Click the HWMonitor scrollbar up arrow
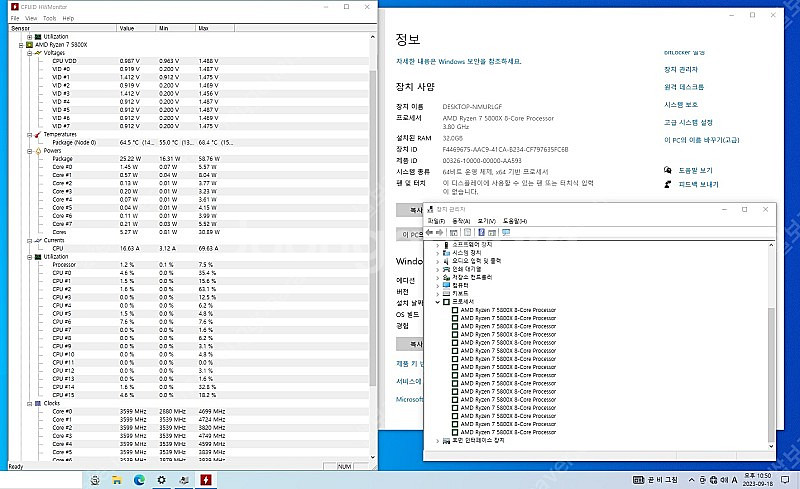 372,37
